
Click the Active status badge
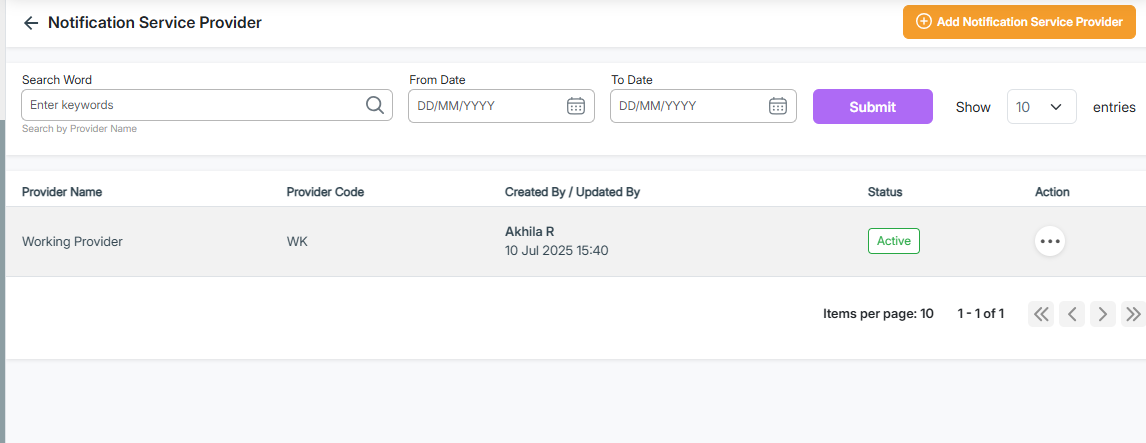893,241
